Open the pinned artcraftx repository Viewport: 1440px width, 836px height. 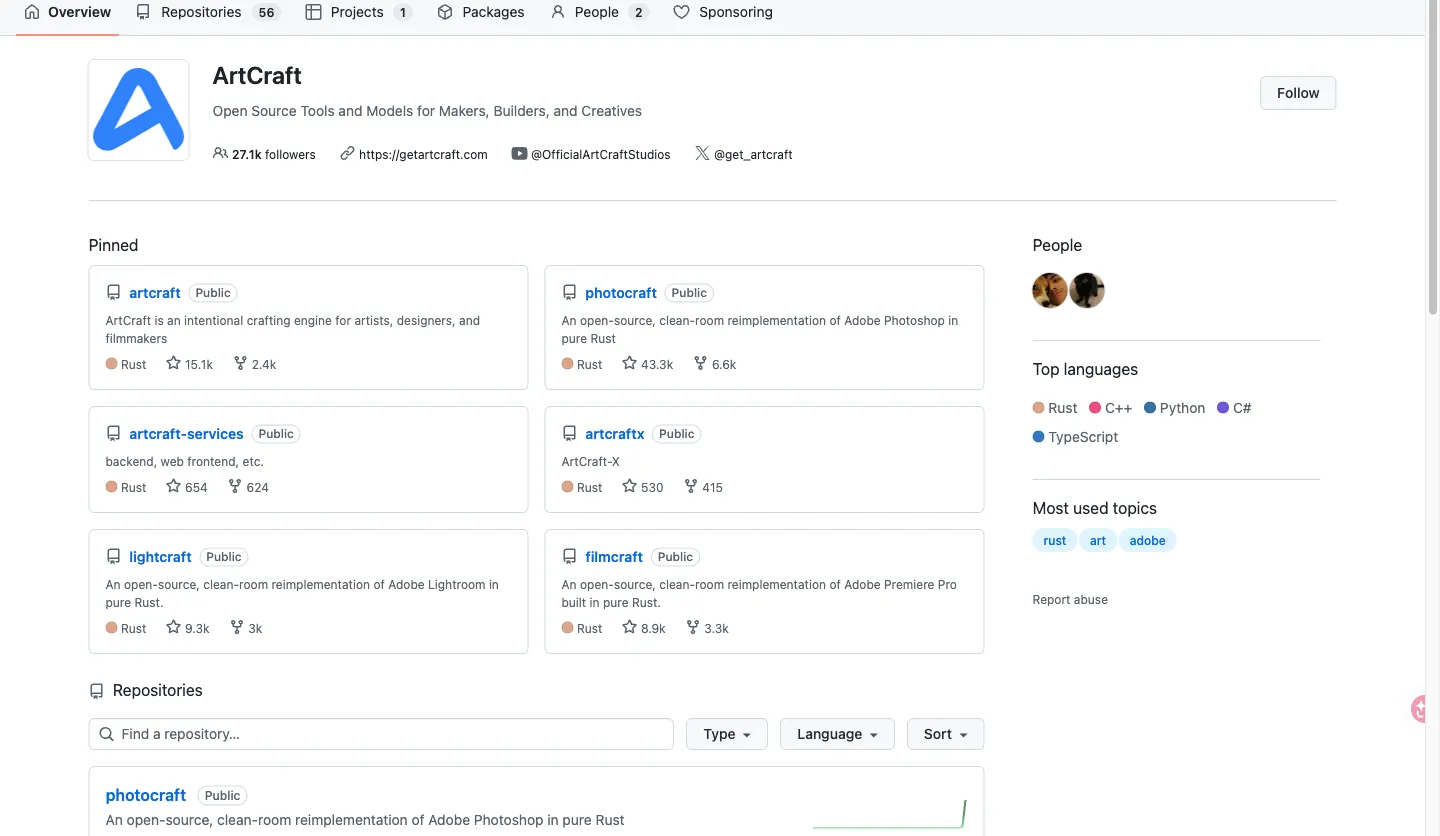click(x=615, y=434)
